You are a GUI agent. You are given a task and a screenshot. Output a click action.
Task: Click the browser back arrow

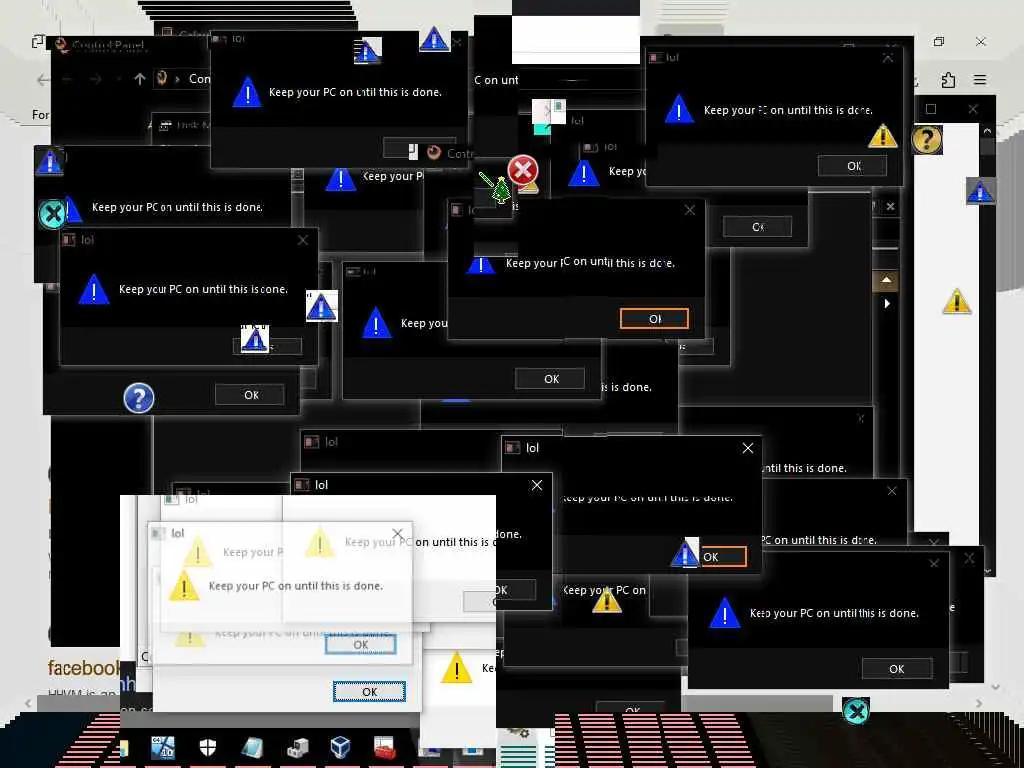44,80
